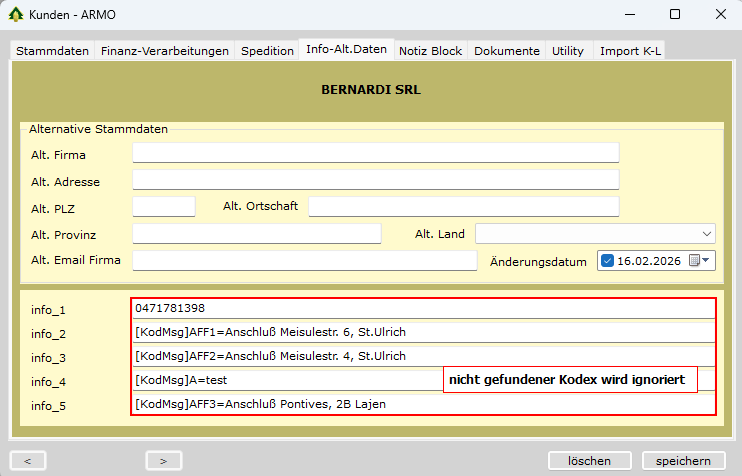Click the ARMO app icon in title bar

pos(15,15)
